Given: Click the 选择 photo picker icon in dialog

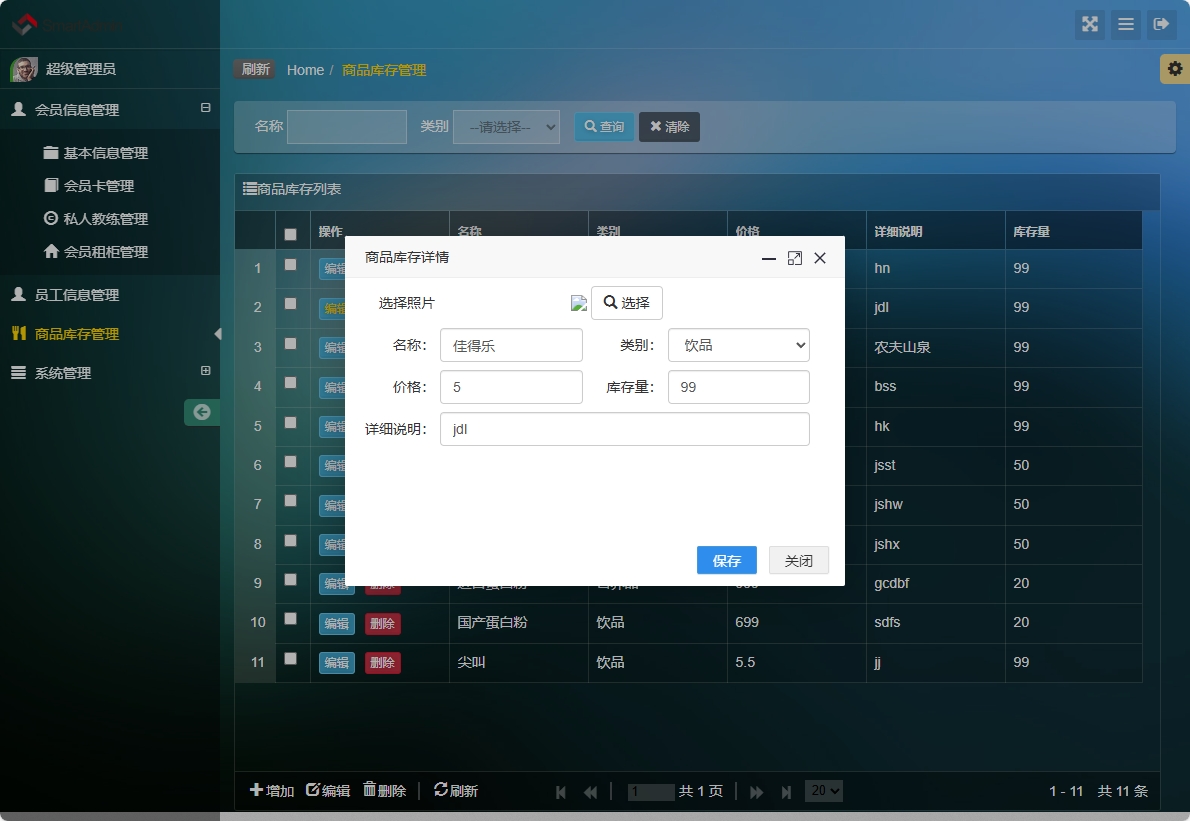Looking at the screenshot, I should [627, 303].
